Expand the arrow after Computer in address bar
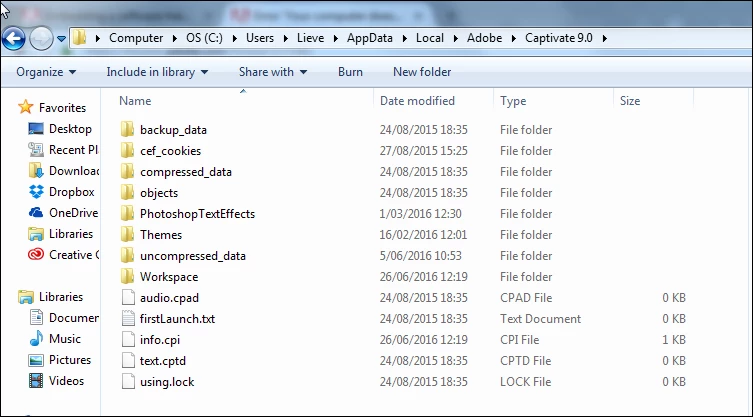Viewport: 753px width, 417px height. pos(175,38)
